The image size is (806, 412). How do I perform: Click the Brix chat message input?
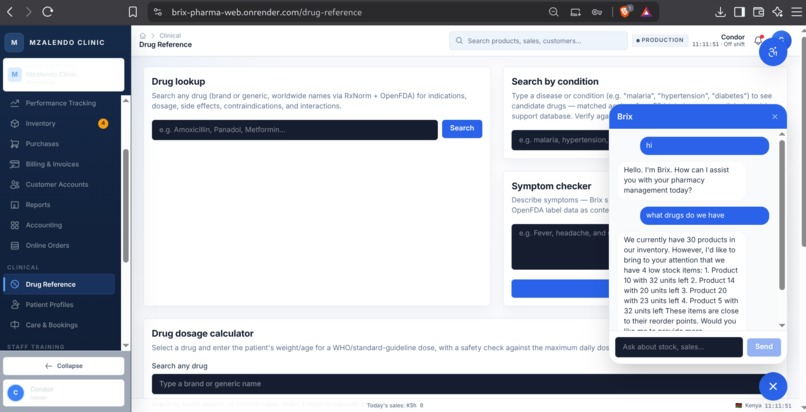click(679, 347)
